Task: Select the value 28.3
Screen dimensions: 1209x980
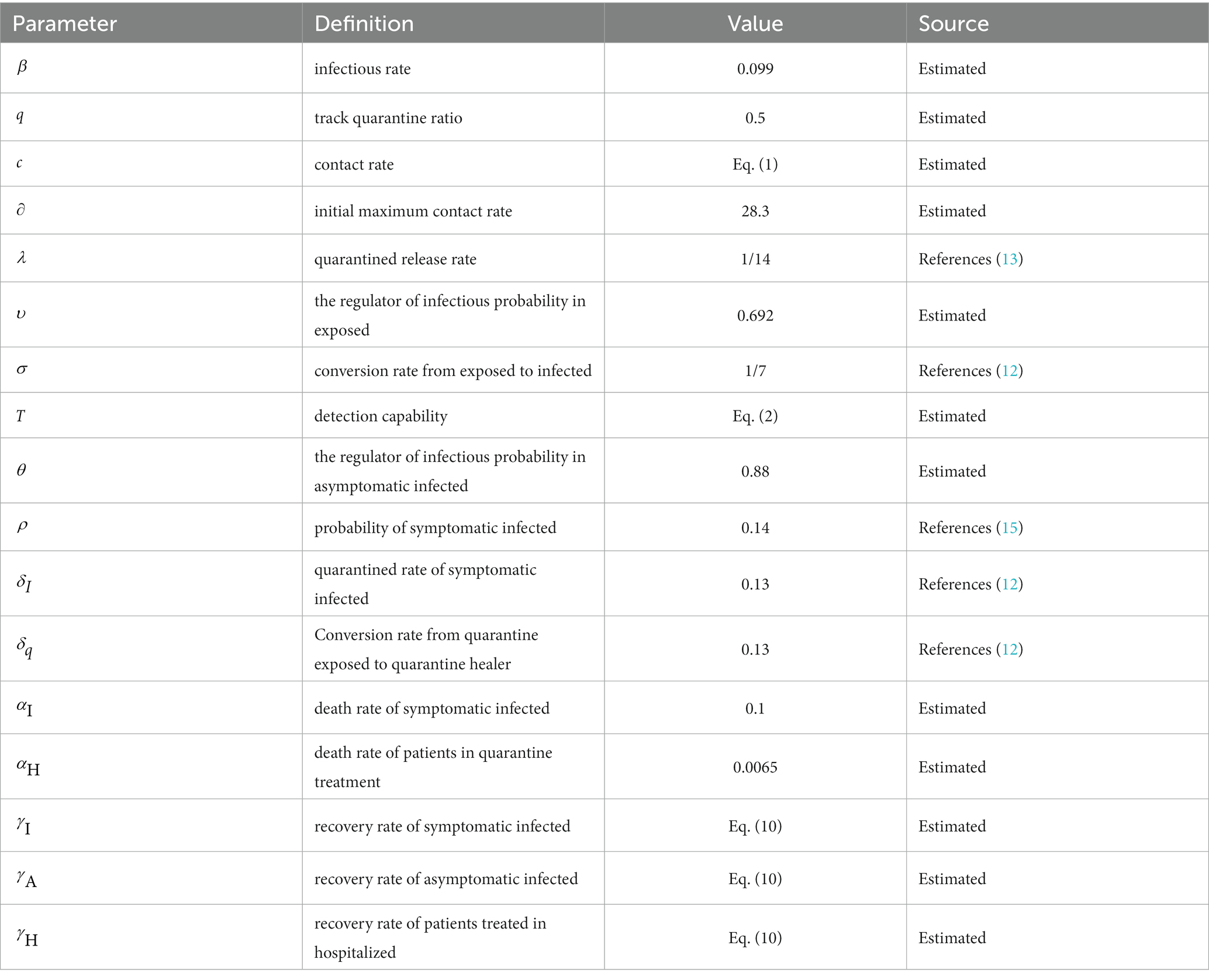Action: coord(755,211)
